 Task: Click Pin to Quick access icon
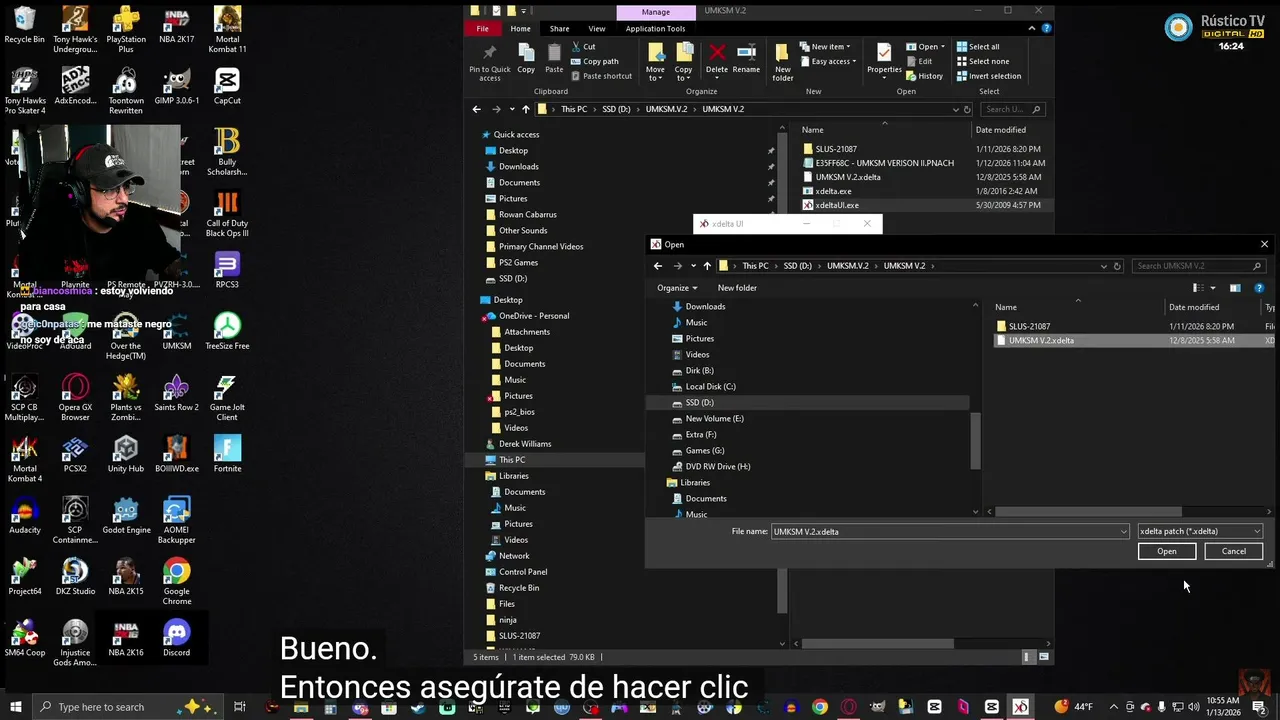(490, 61)
